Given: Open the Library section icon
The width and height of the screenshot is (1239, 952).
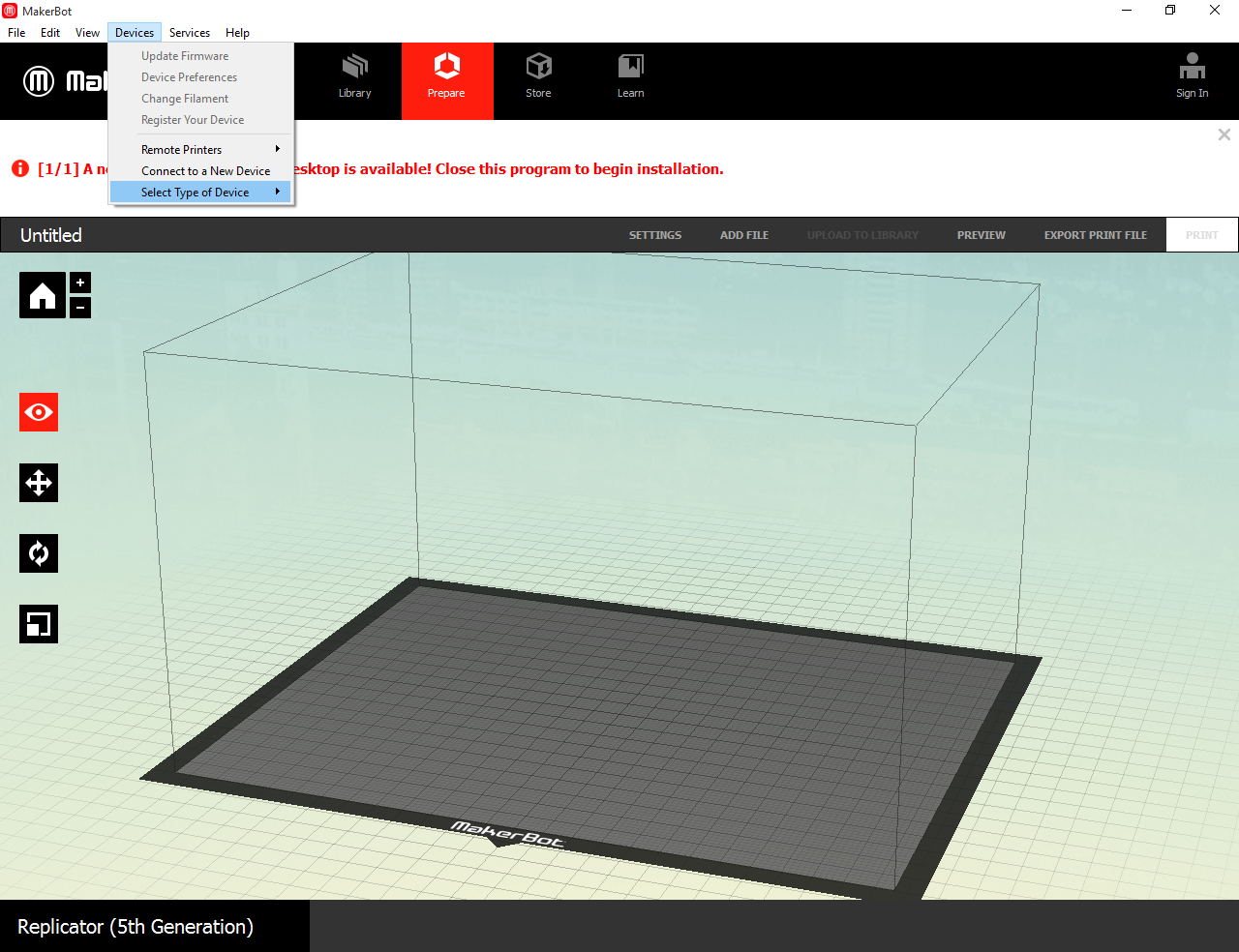Looking at the screenshot, I should (x=354, y=76).
